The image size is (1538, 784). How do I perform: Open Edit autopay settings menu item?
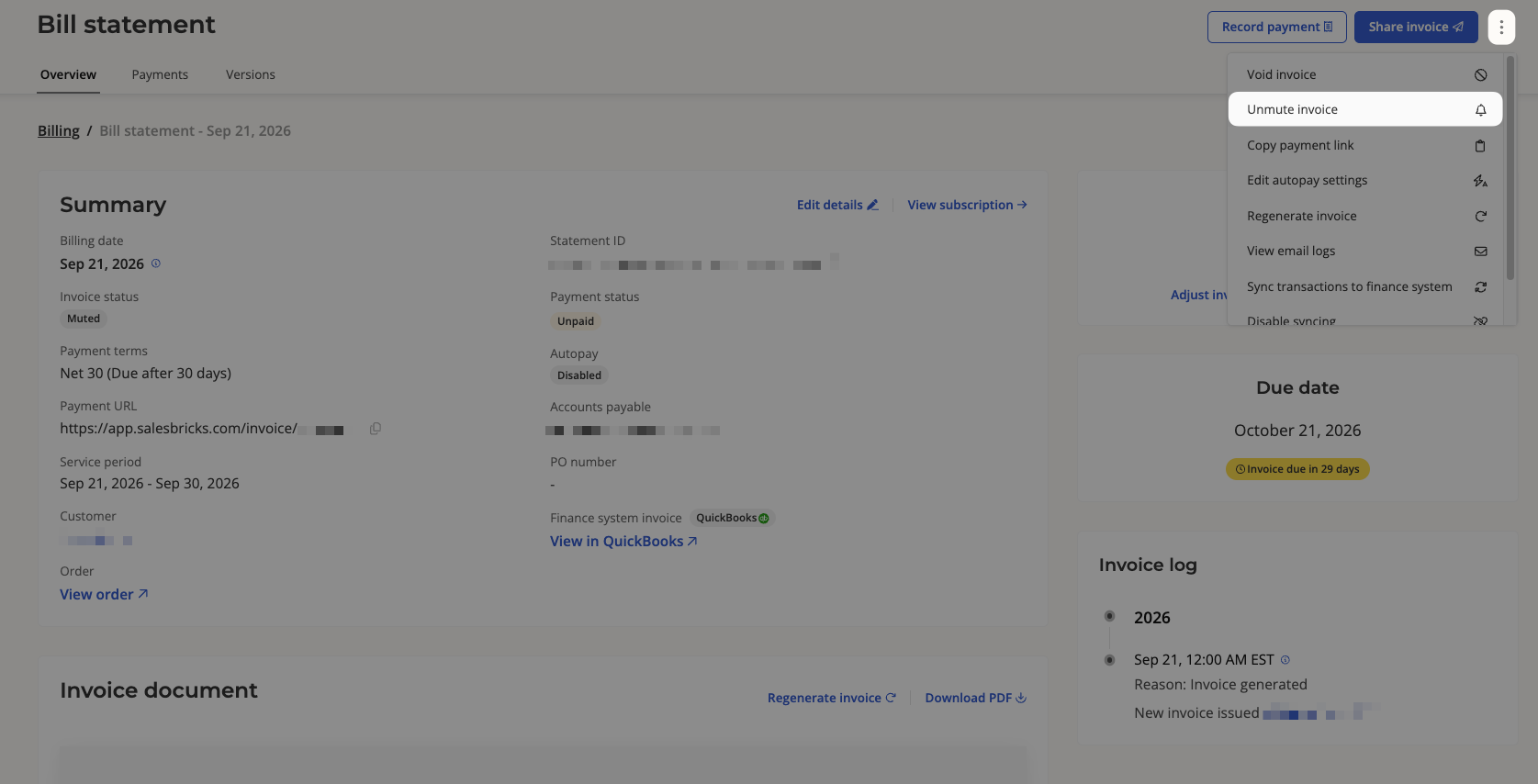coord(1365,180)
